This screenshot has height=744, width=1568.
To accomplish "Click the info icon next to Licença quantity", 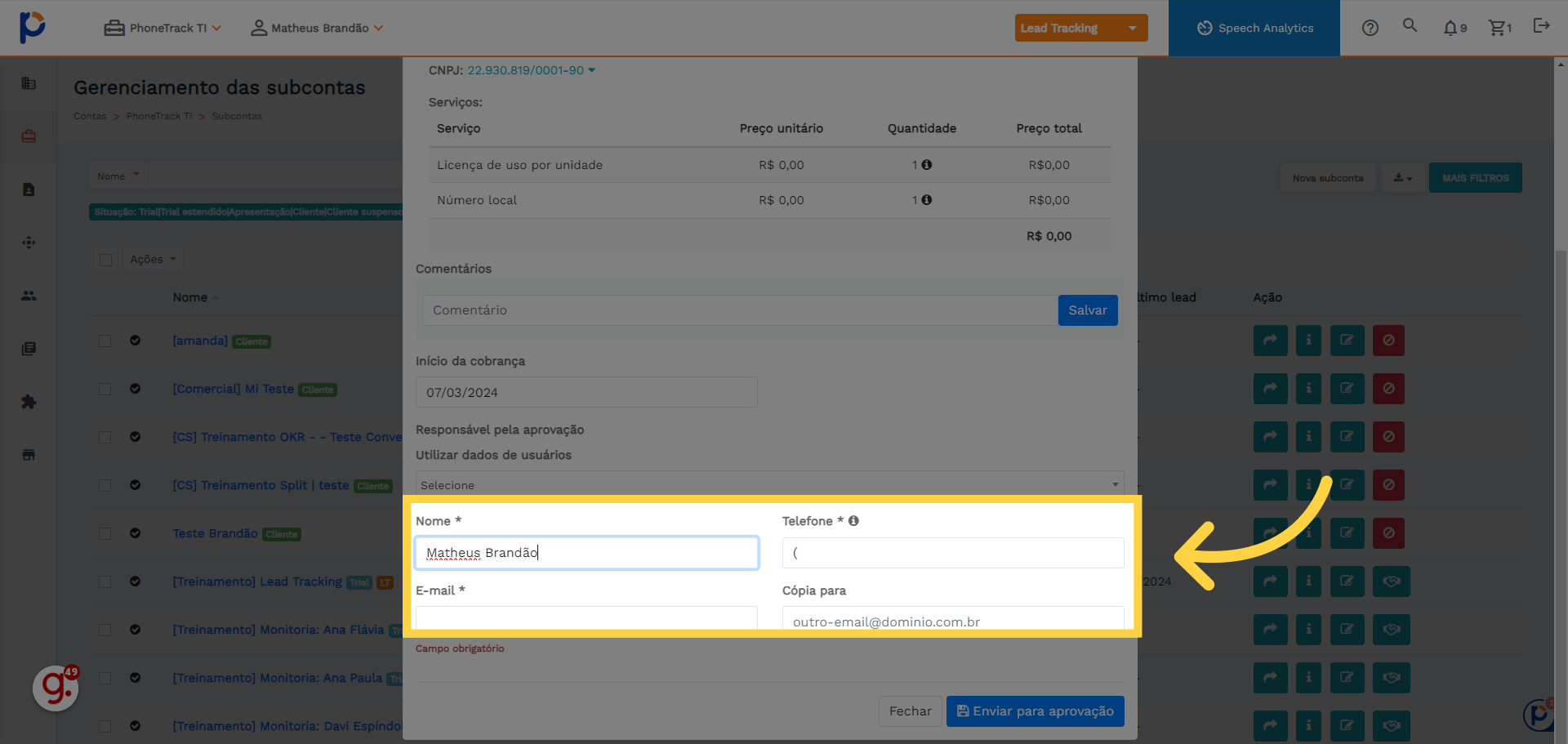I will pos(926,165).
